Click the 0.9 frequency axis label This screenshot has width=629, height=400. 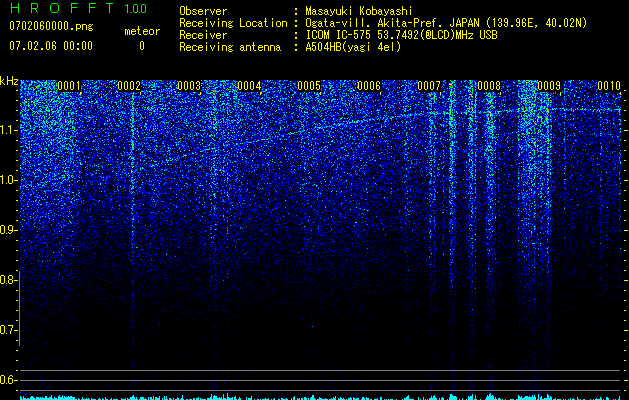[x=8, y=230]
